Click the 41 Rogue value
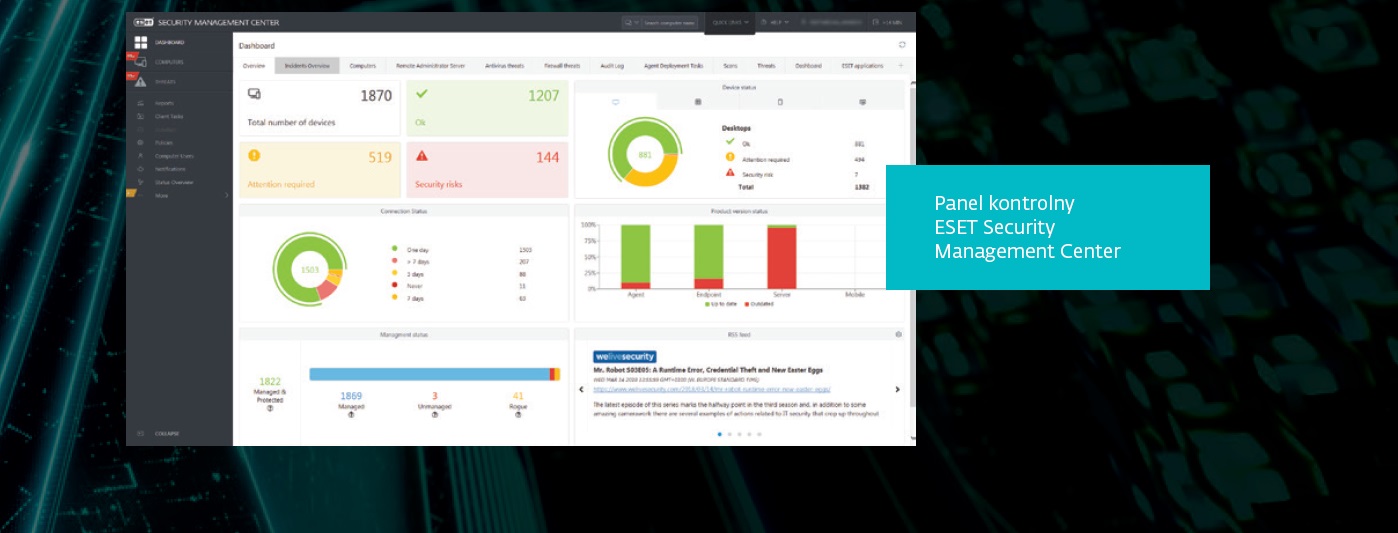1398x533 pixels. click(x=518, y=396)
